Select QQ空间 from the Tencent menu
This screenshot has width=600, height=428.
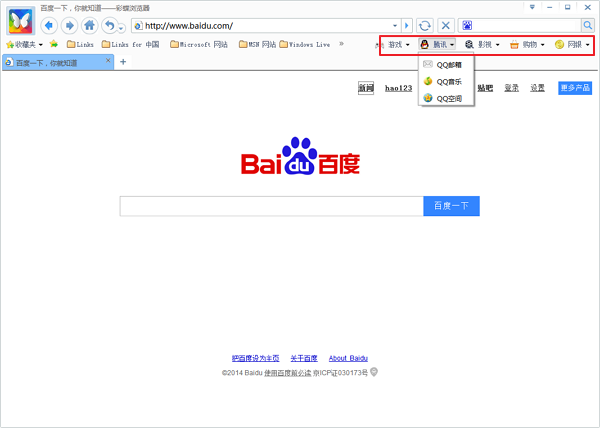pos(446,99)
